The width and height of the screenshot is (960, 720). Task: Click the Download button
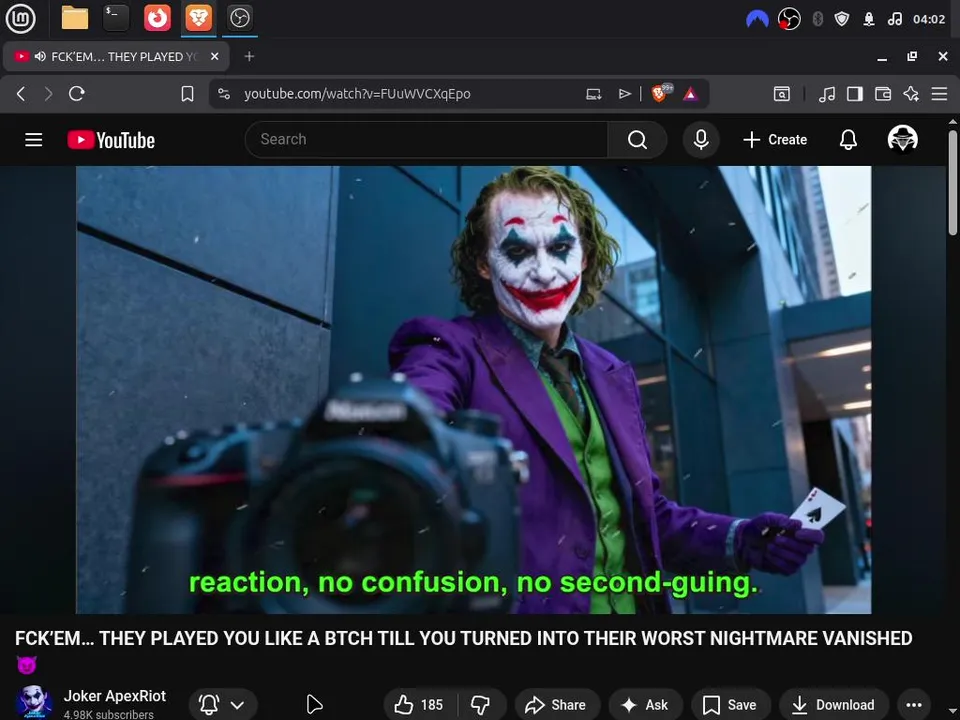click(x=834, y=705)
